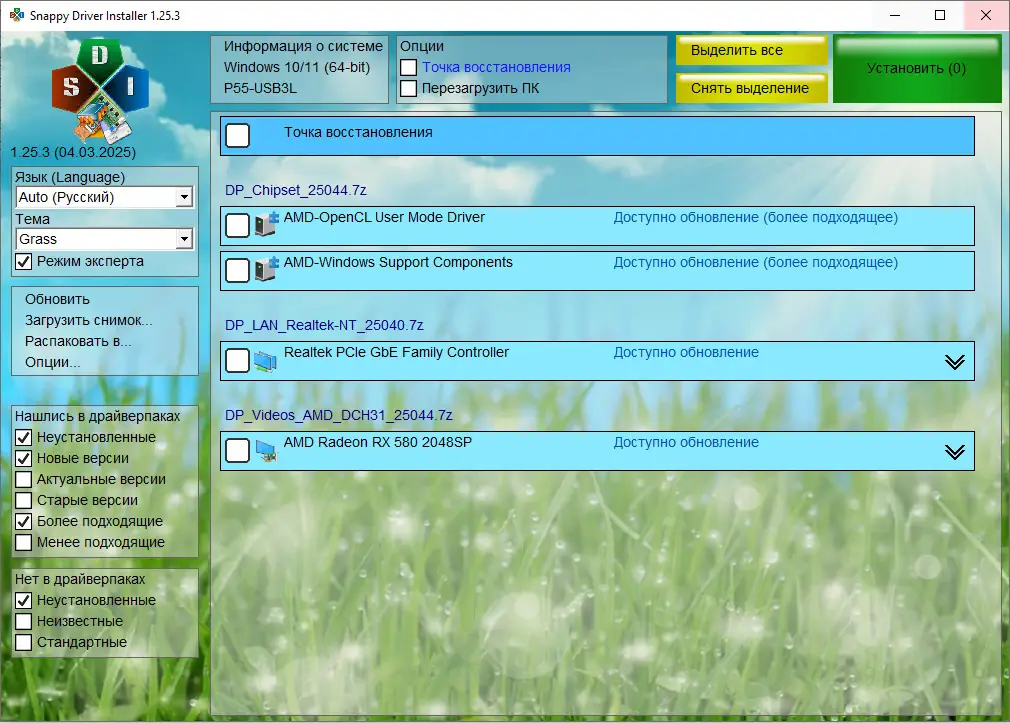This screenshot has height=723, width=1010.
Task: Tick the AMD Radeon RX 580 2048SP checkbox
Action: (x=238, y=450)
